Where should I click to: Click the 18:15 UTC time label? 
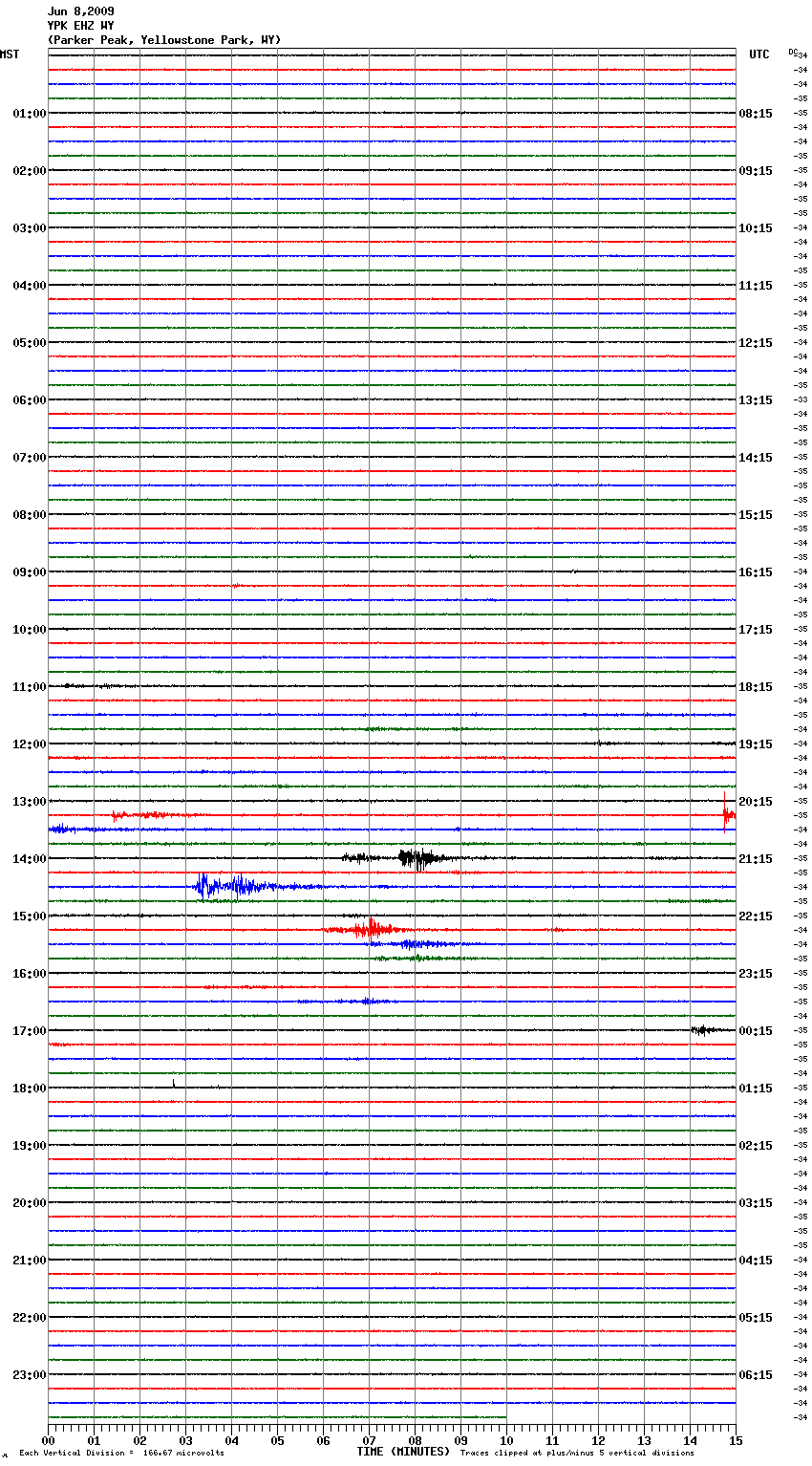[x=756, y=687]
